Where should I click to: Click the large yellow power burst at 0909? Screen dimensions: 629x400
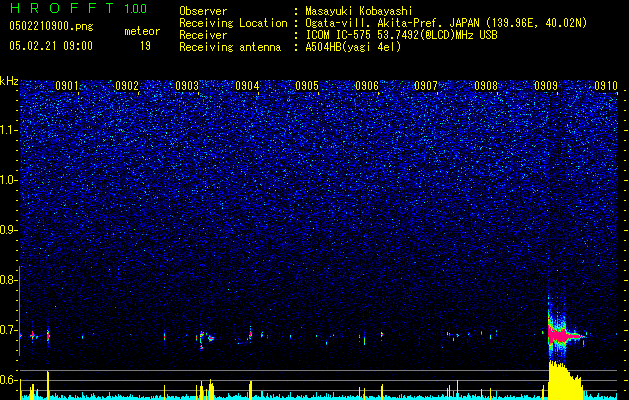click(x=565, y=380)
